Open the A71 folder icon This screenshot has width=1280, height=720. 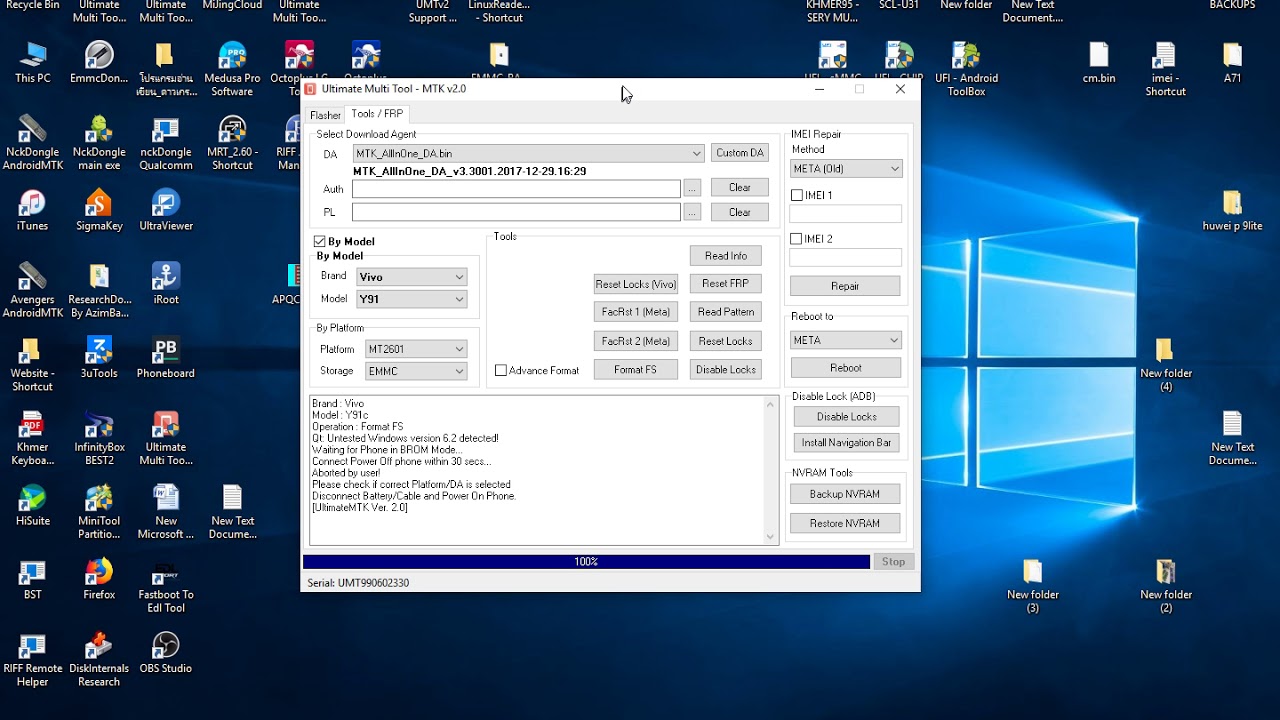click(1232, 62)
